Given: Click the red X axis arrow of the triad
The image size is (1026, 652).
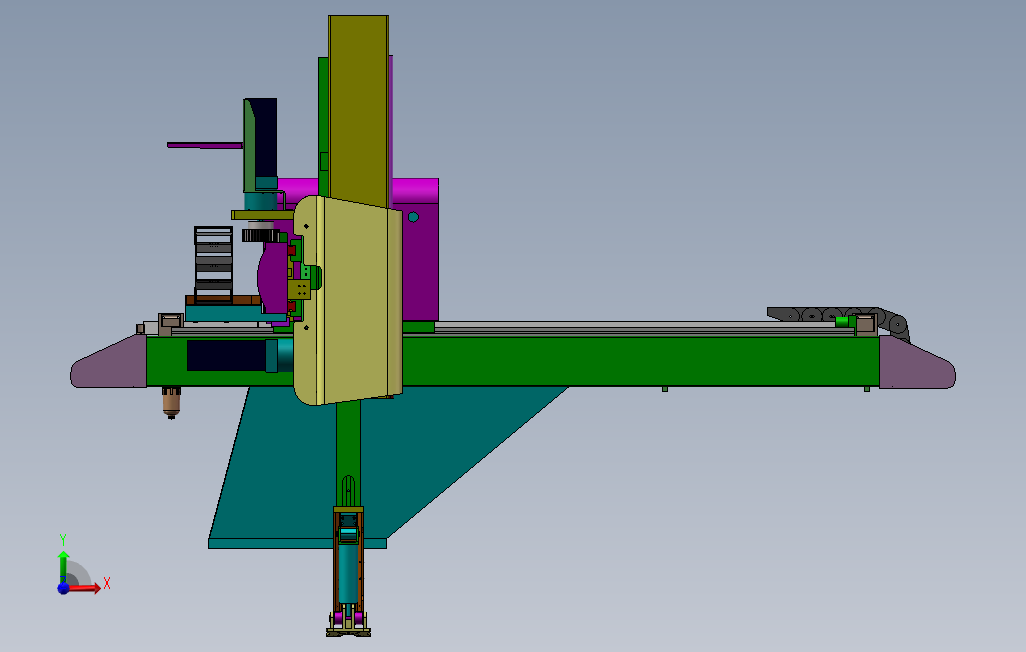Looking at the screenshot, I should click(x=86, y=588).
